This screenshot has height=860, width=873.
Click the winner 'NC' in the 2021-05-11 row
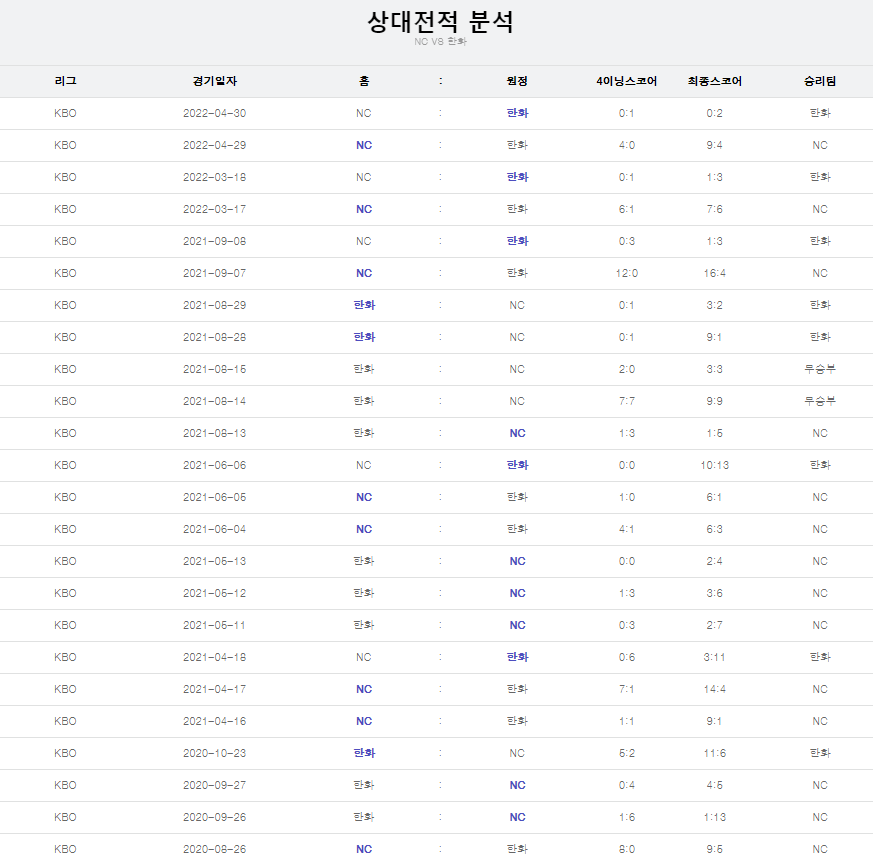click(x=820, y=626)
